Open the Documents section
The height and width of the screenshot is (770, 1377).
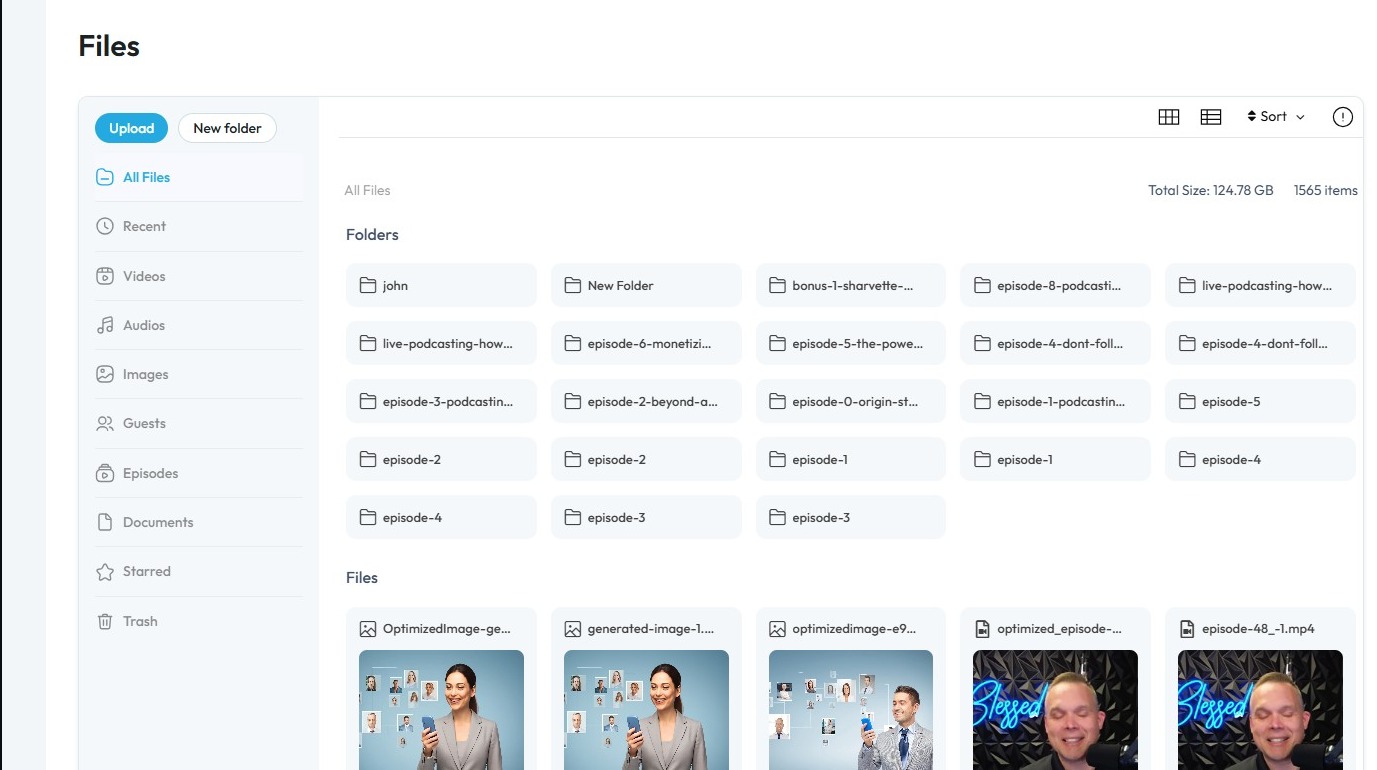click(199, 522)
